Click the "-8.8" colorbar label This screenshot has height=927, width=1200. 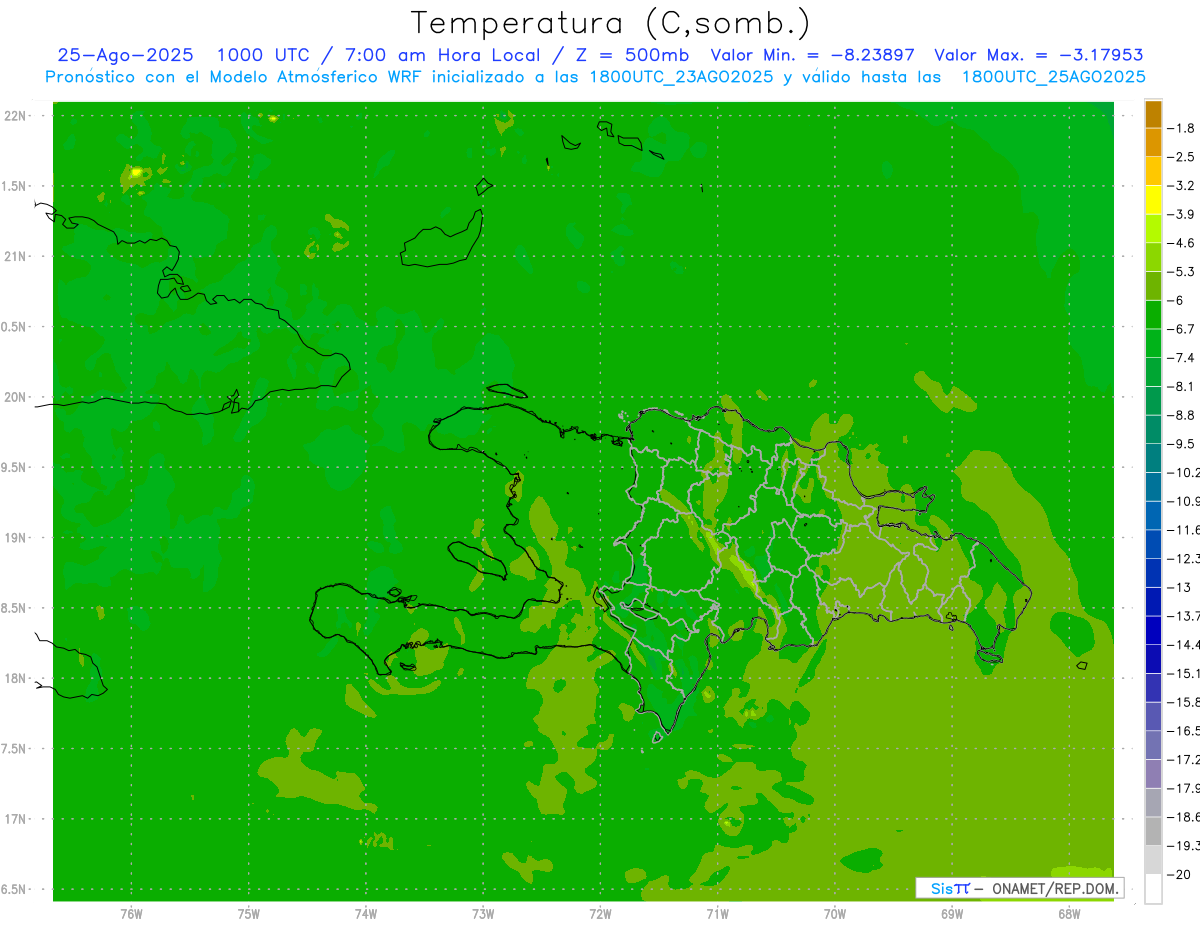point(1181,415)
